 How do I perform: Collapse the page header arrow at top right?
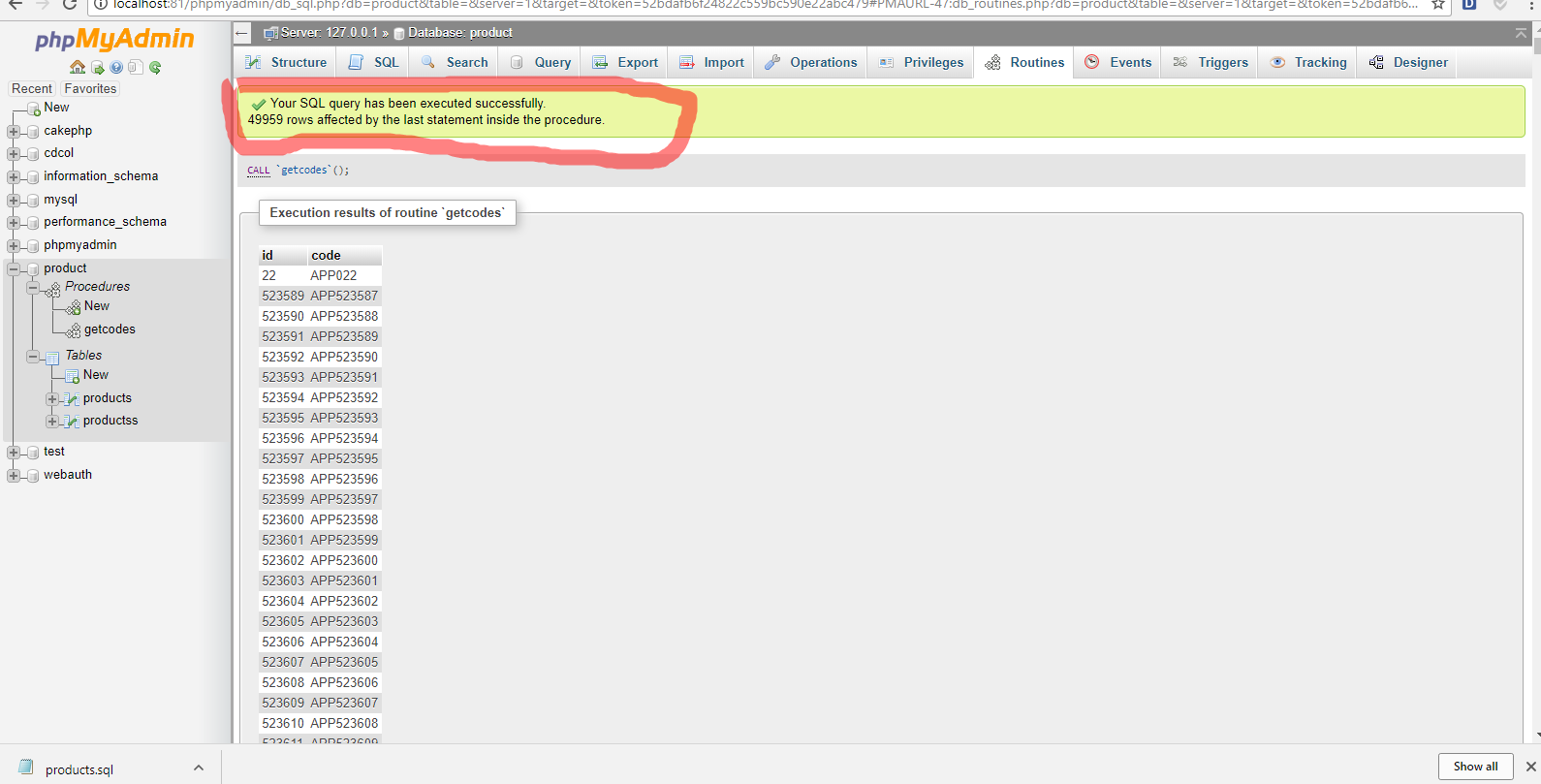pyautogui.click(x=1521, y=33)
